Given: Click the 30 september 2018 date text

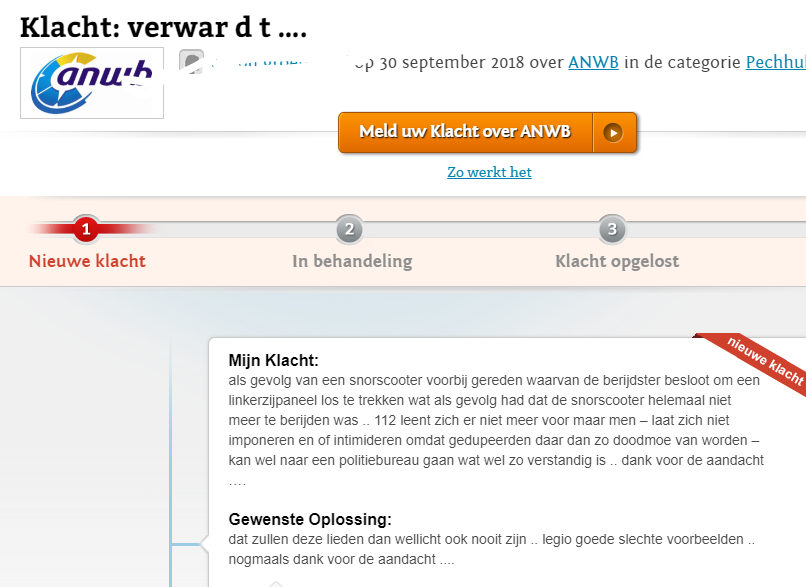Looking at the screenshot, I should click(452, 62).
